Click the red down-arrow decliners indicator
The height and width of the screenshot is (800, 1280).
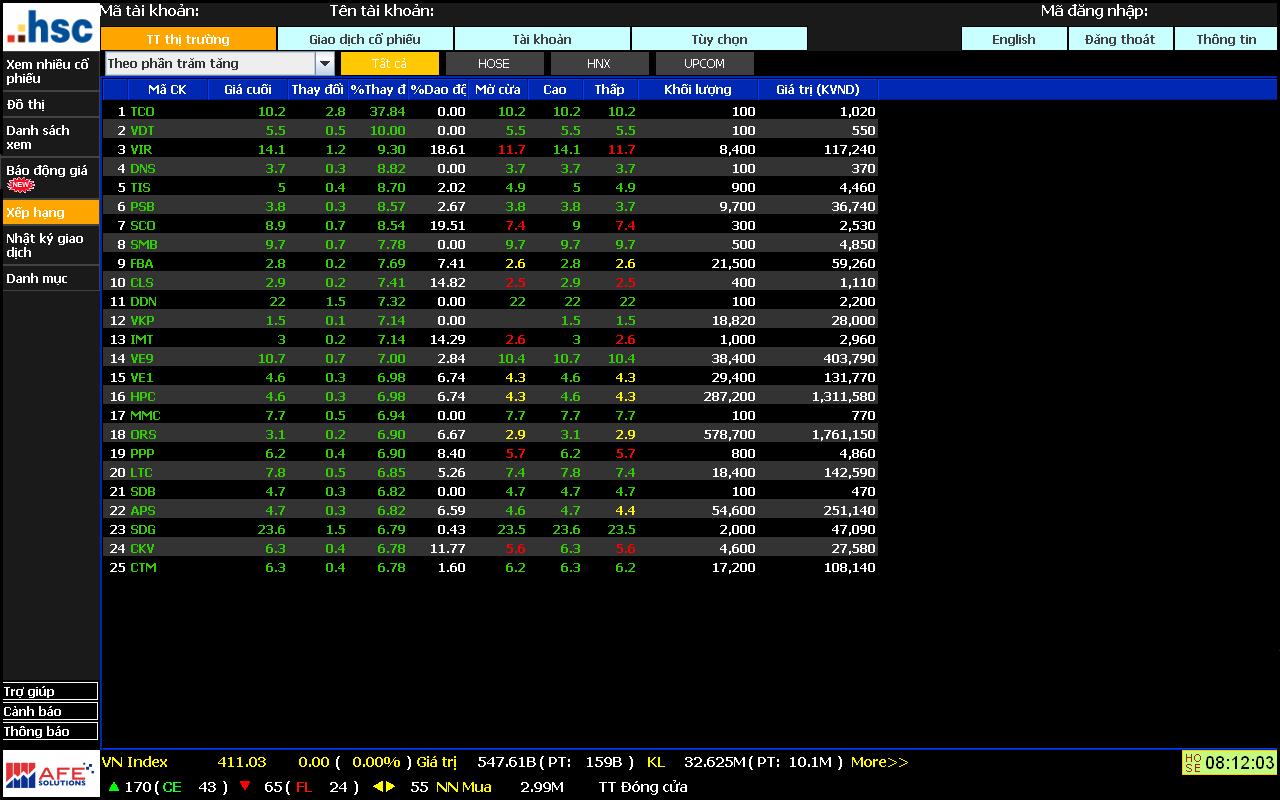pos(245,786)
